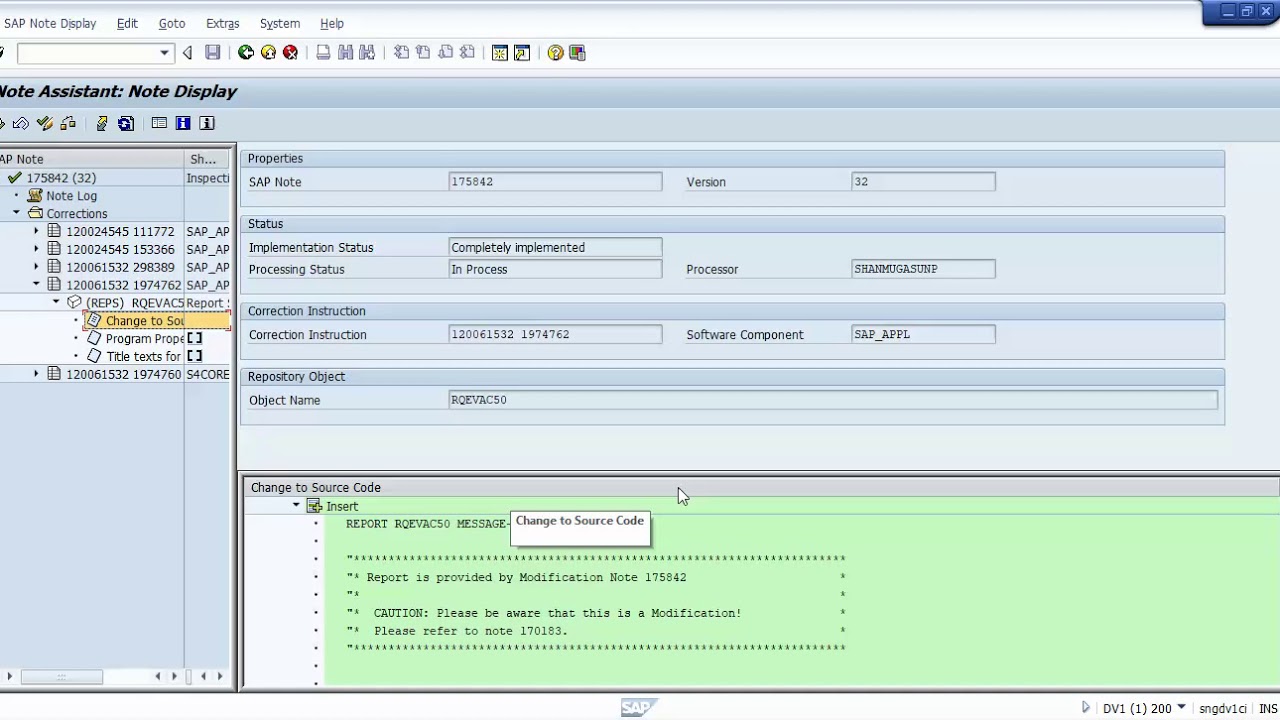Screen dimensions: 1280x720
Task: Open the Extras menu
Action: [x=222, y=23]
